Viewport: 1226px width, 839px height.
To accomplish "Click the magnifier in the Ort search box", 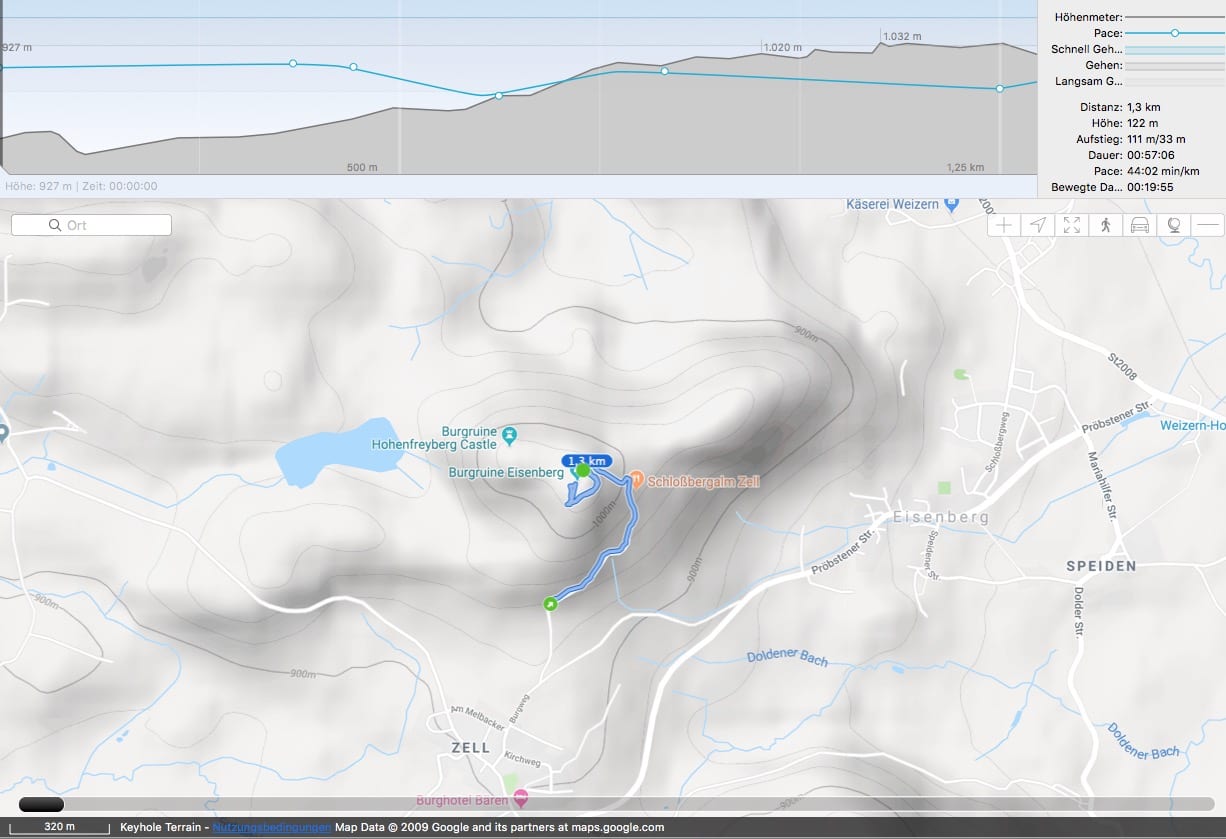I will click(x=55, y=225).
